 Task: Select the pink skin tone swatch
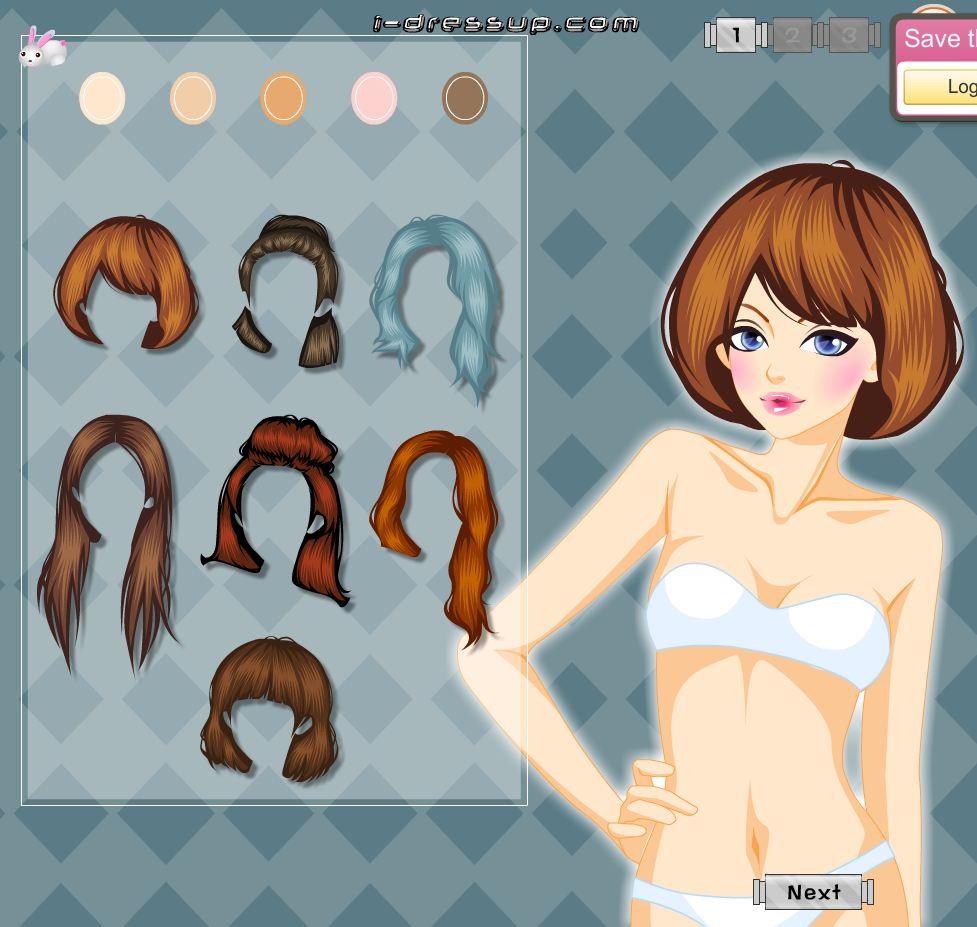click(374, 98)
